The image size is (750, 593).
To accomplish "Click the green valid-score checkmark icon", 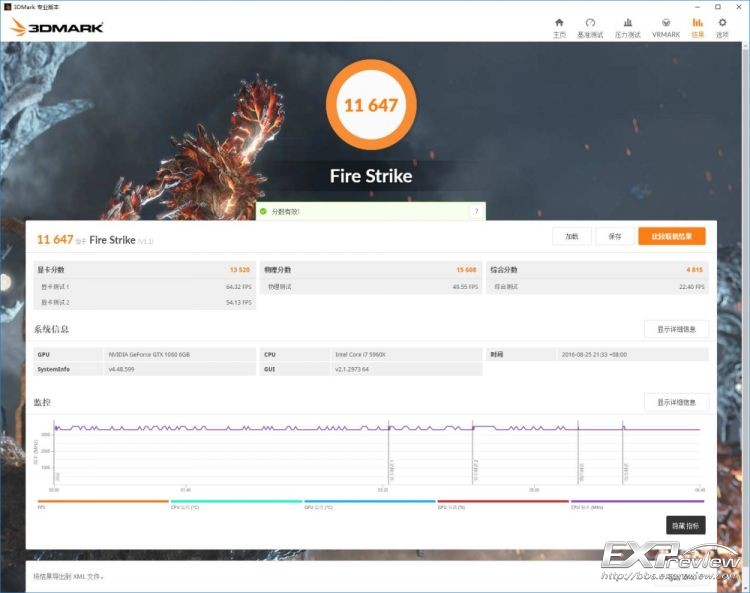I will [x=263, y=211].
